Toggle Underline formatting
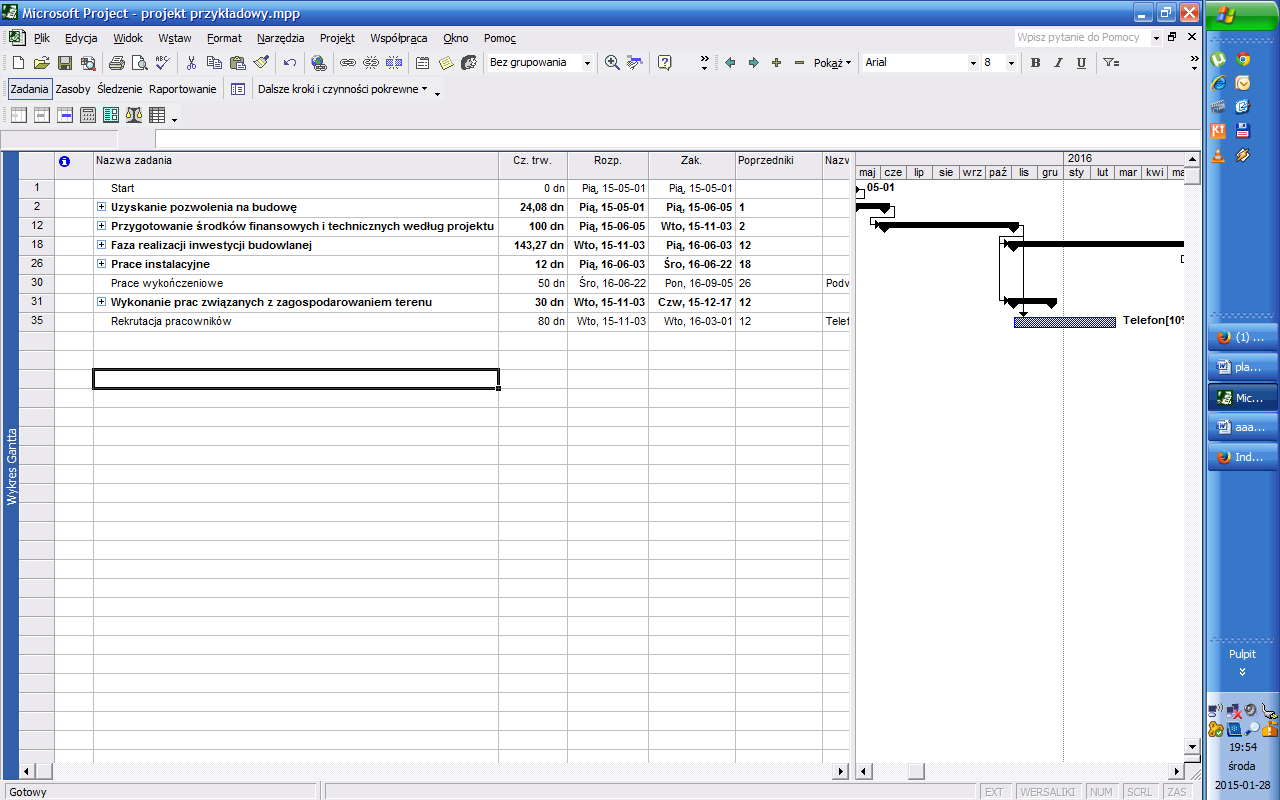 coord(1082,63)
